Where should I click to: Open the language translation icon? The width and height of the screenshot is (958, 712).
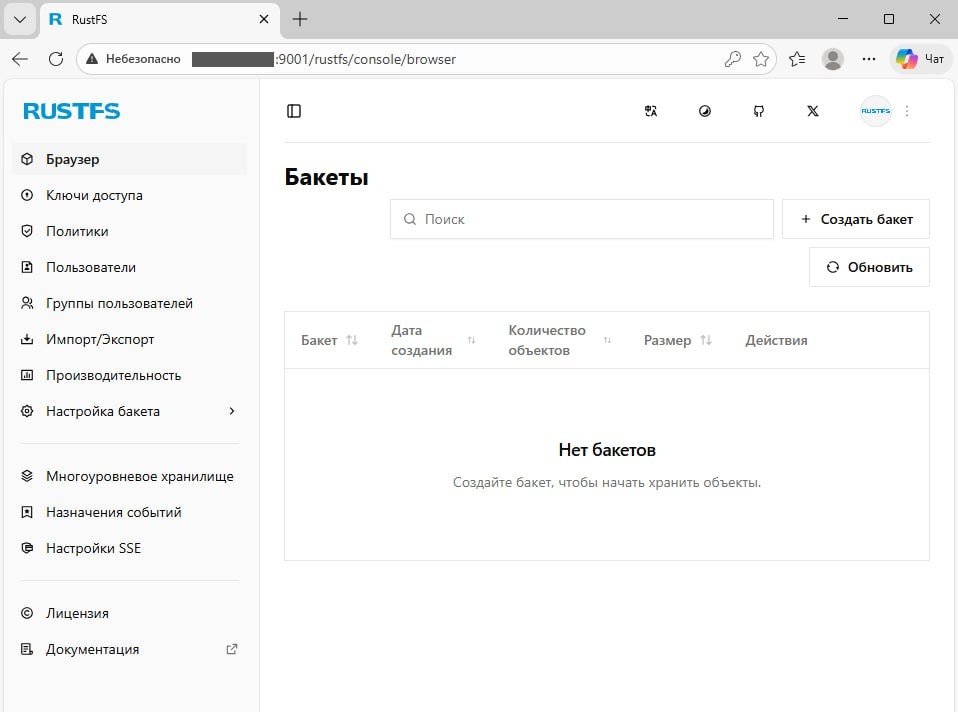(x=651, y=111)
